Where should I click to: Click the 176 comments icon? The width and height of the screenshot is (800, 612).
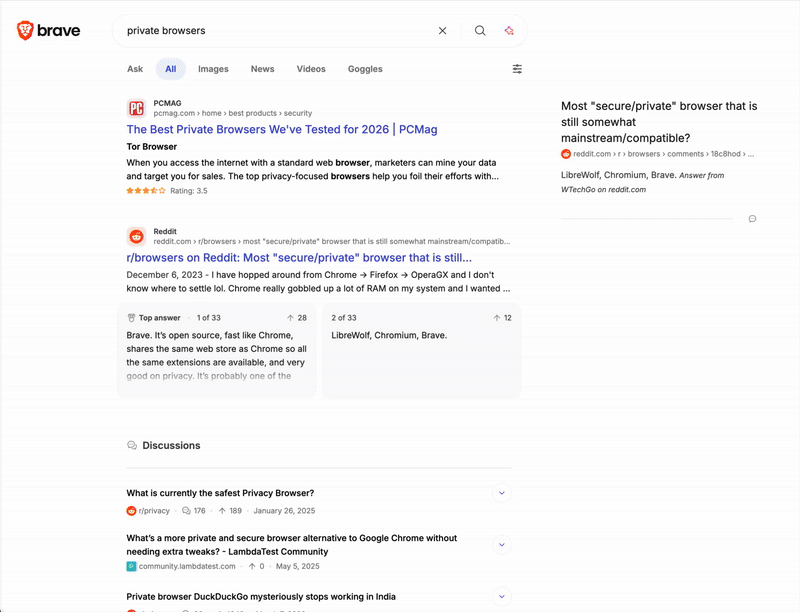pyautogui.click(x=186, y=511)
